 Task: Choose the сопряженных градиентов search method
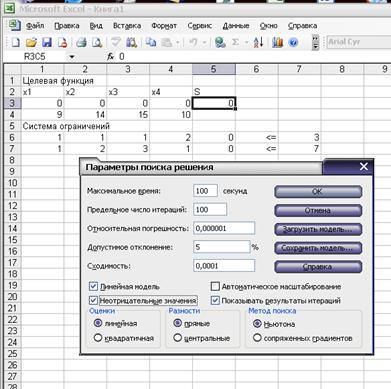point(257,338)
